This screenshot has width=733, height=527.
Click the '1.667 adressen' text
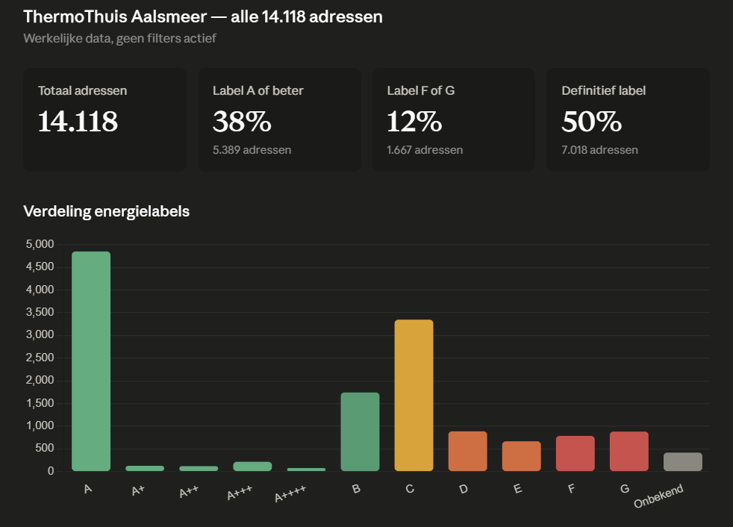click(x=425, y=150)
